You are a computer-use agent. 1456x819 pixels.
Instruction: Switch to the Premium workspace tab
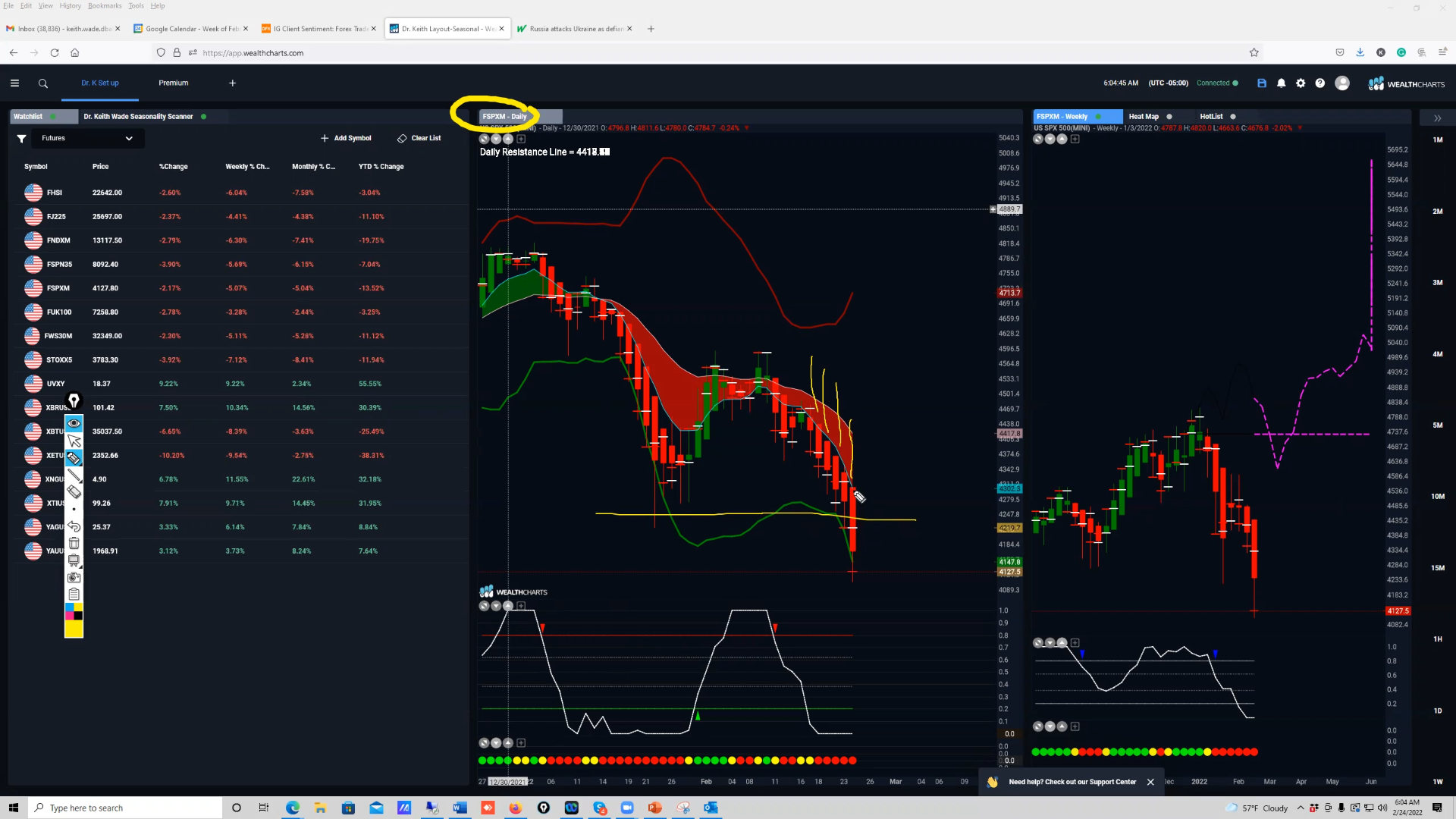174,83
